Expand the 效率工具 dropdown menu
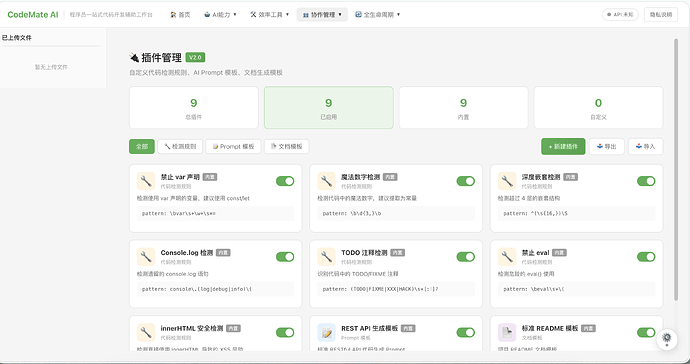The height and width of the screenshot is (364, 690). click(269, 15)
